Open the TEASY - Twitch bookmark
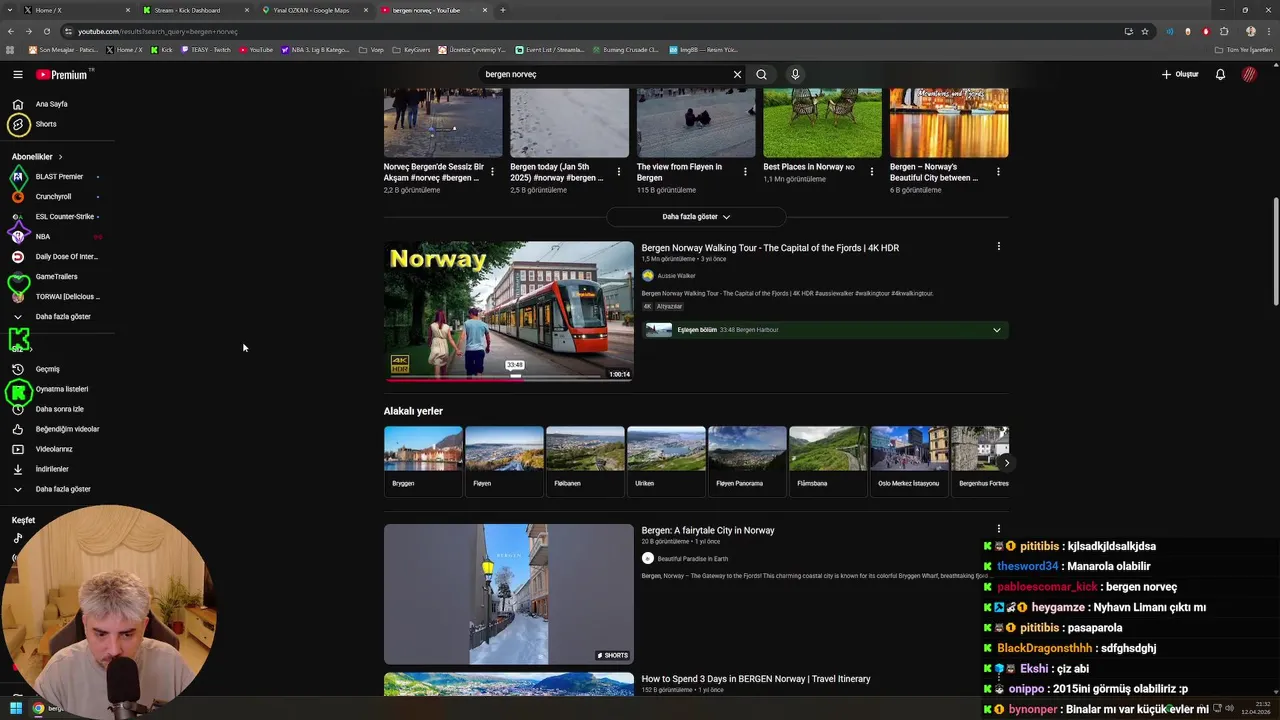1280x720 pixels. click(x=206, y=49)
